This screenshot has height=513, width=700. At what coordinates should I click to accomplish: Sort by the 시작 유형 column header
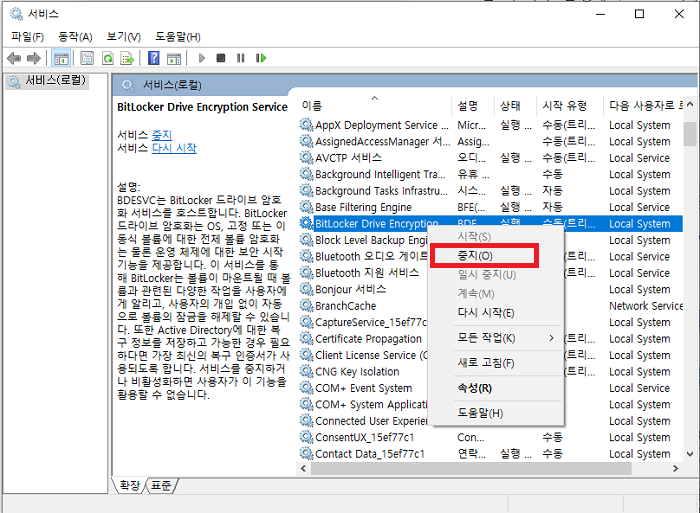coord(570,106)
